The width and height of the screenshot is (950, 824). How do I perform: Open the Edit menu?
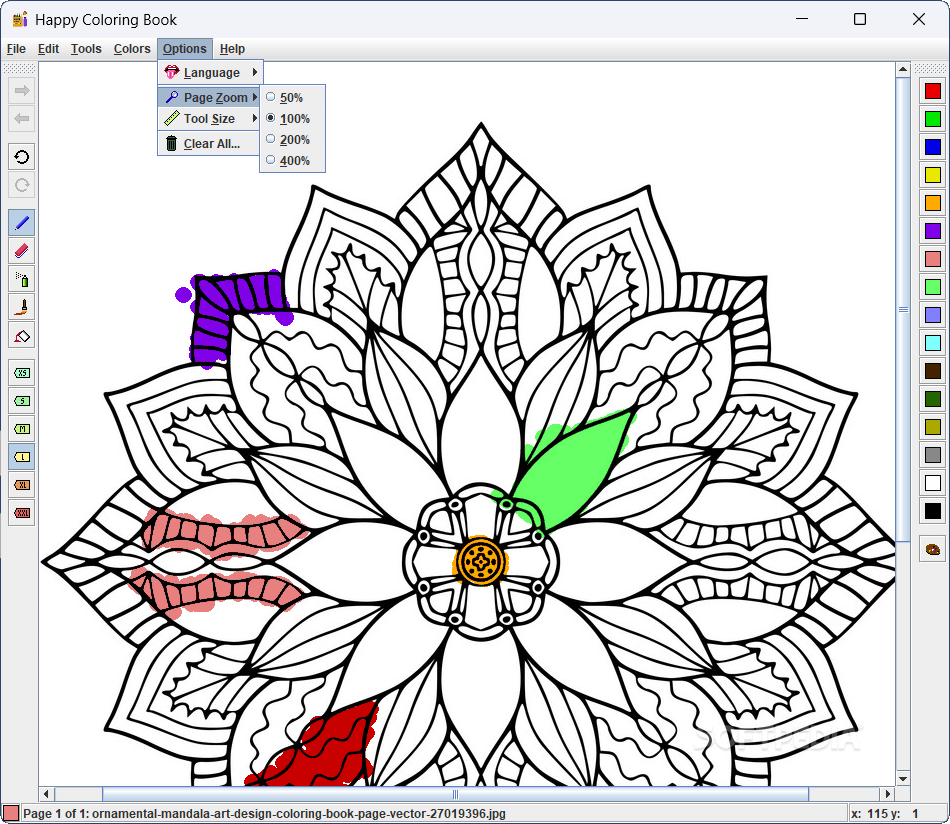[48, 49]
